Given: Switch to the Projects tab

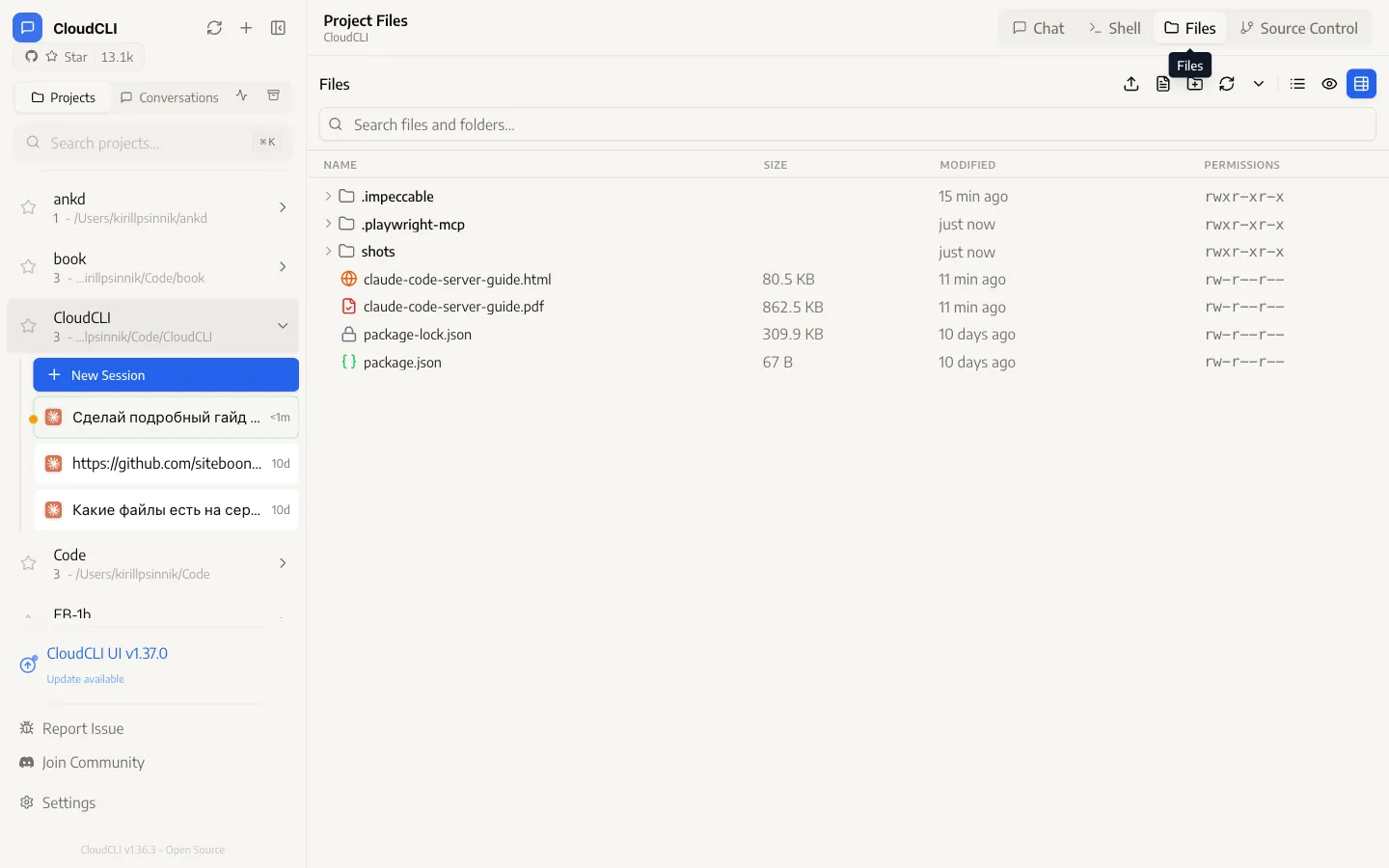Looking at the screenshot, I should 63,97.
